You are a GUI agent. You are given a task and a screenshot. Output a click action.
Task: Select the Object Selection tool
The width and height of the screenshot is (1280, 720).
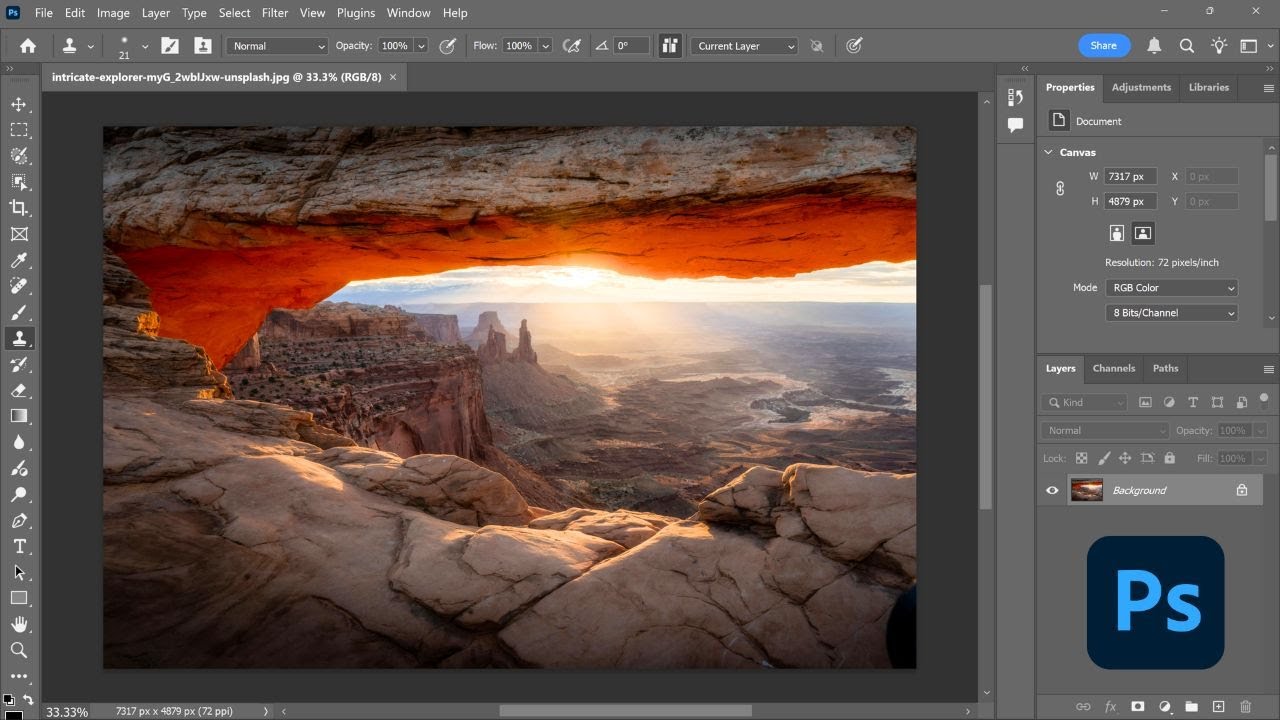19,182
